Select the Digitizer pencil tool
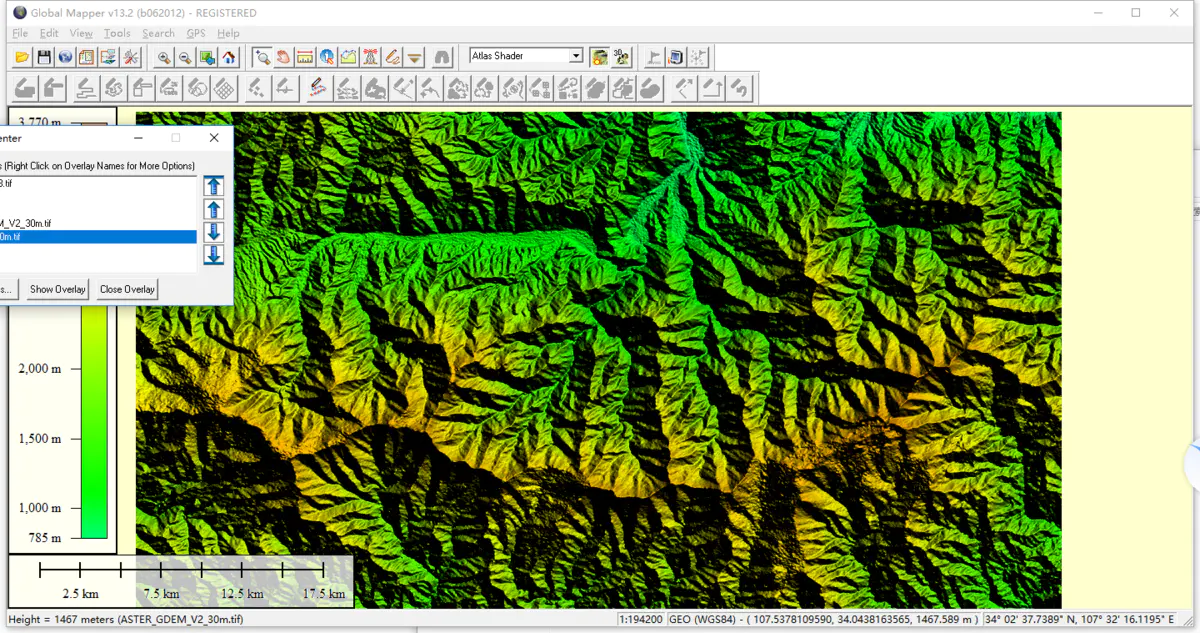The height and width of the screenshot is (633, 1200). (x=393, y=57)
